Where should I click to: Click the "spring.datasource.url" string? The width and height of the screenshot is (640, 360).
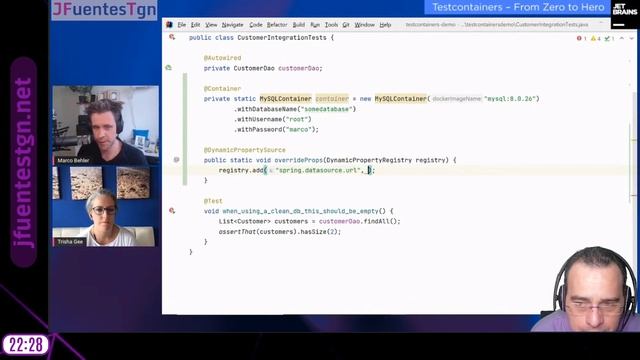tap(319, 170)
